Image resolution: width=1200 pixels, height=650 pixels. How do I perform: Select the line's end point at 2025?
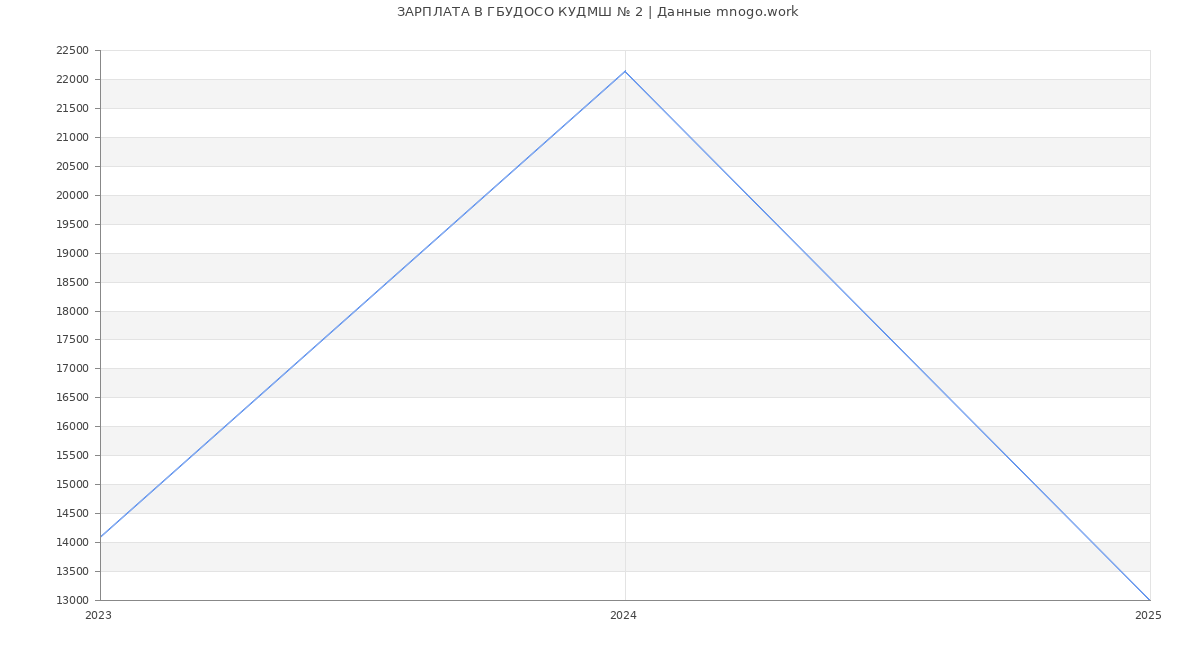tap(1150, 600)
